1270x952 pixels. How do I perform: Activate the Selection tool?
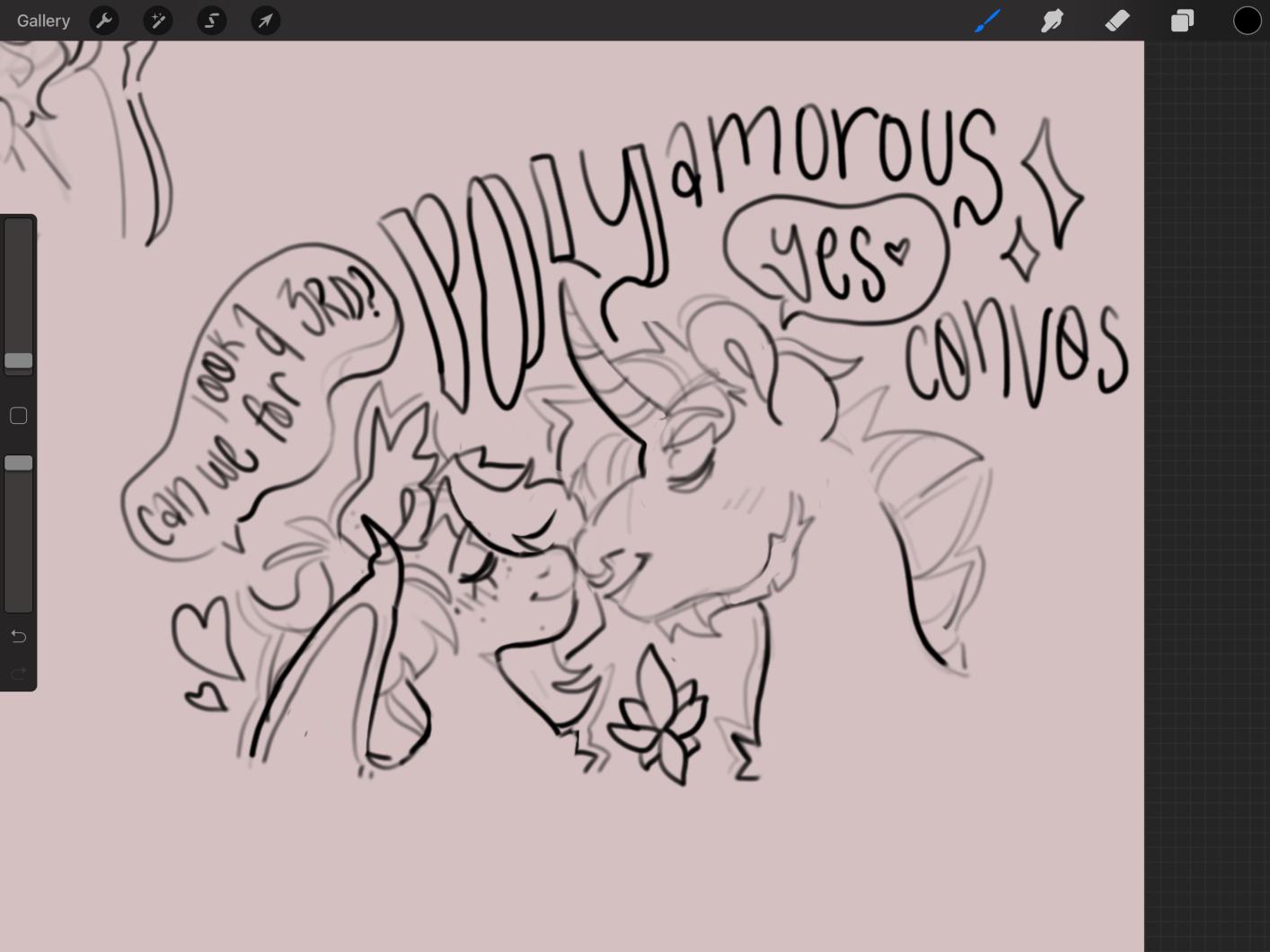tap(212, 21)
